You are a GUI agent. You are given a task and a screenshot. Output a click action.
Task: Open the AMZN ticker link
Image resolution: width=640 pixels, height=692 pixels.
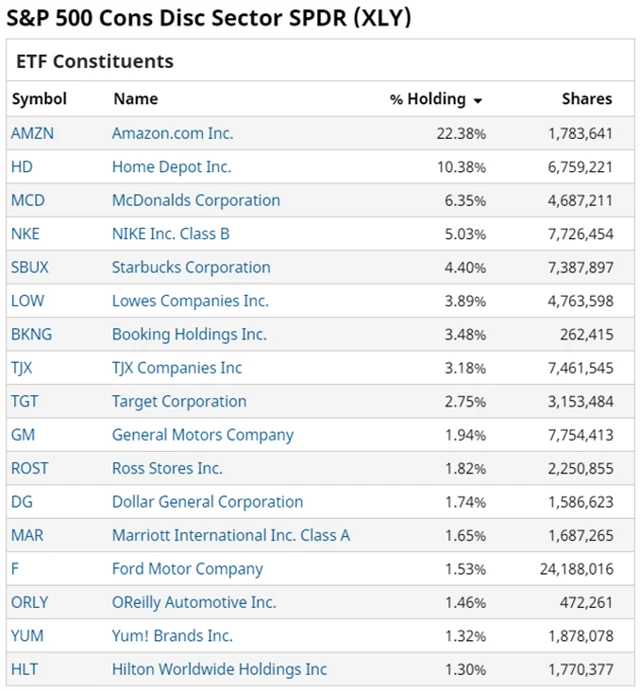(32, 133)
